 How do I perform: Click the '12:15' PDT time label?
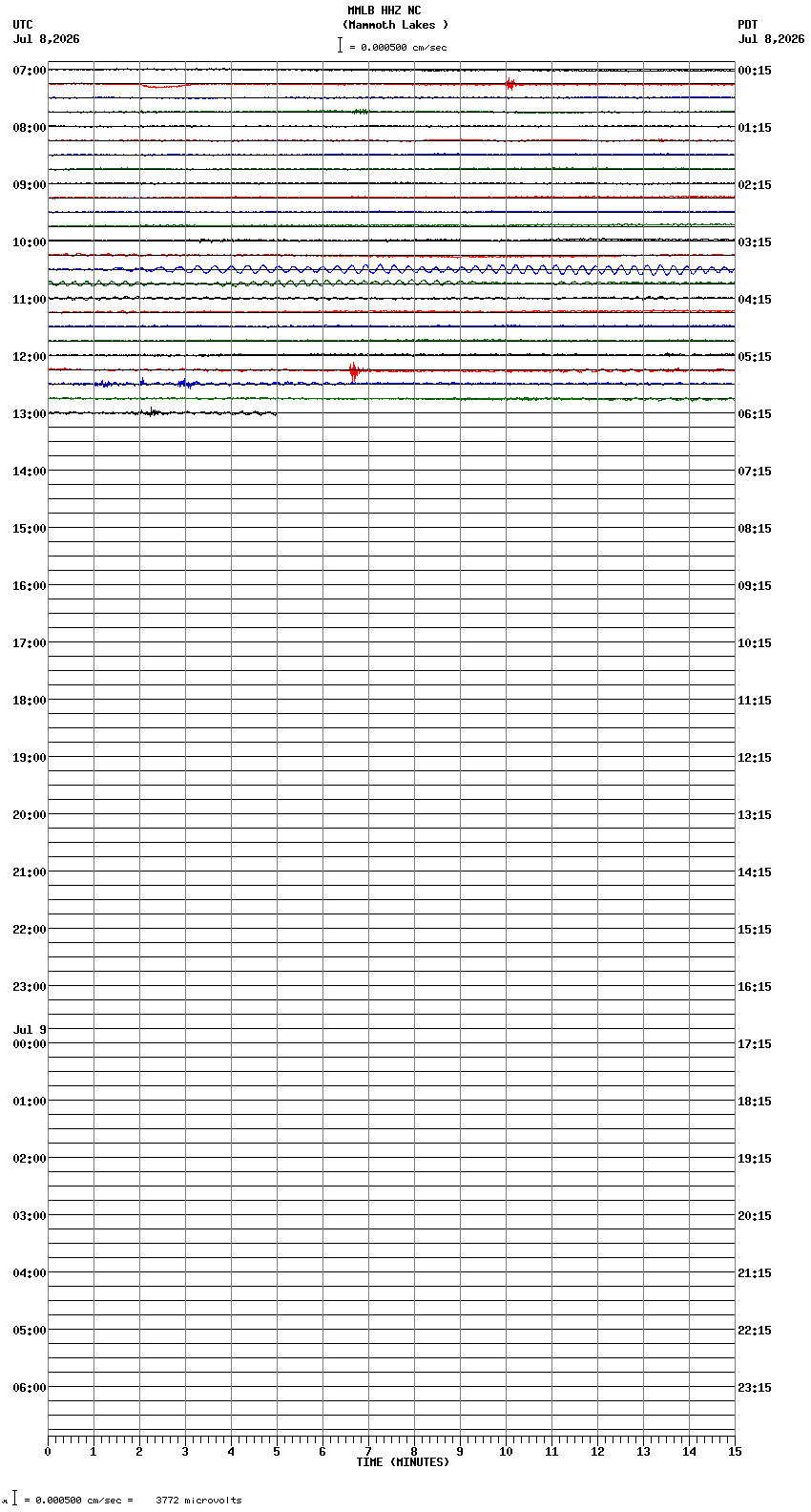[755, 758]
